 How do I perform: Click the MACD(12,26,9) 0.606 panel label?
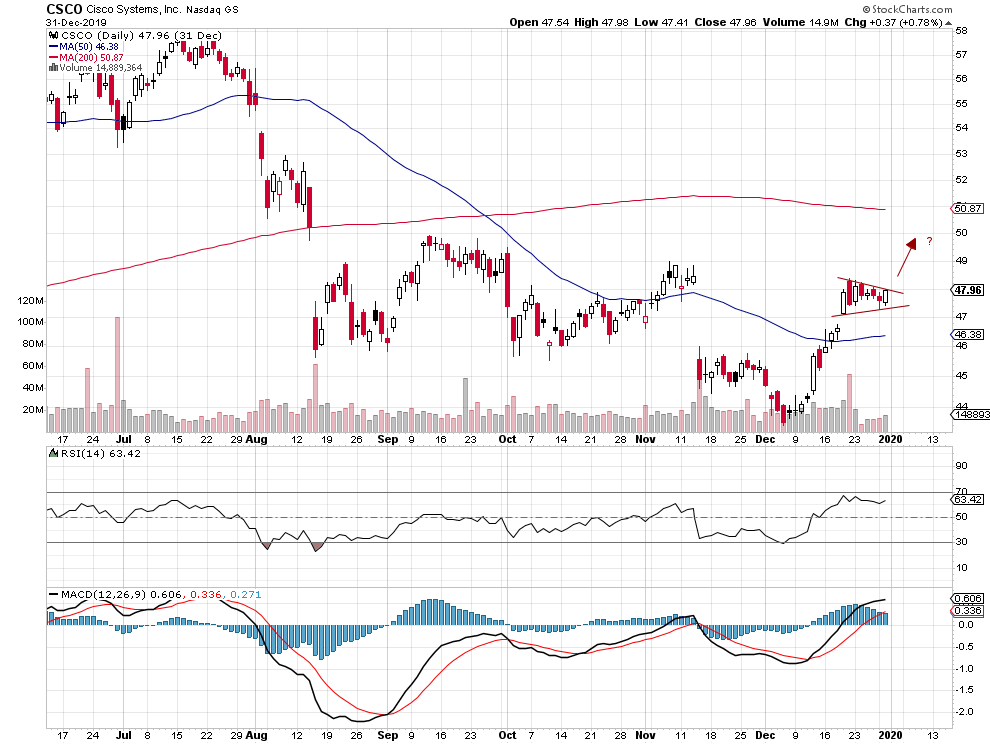[x=121, y=594]
